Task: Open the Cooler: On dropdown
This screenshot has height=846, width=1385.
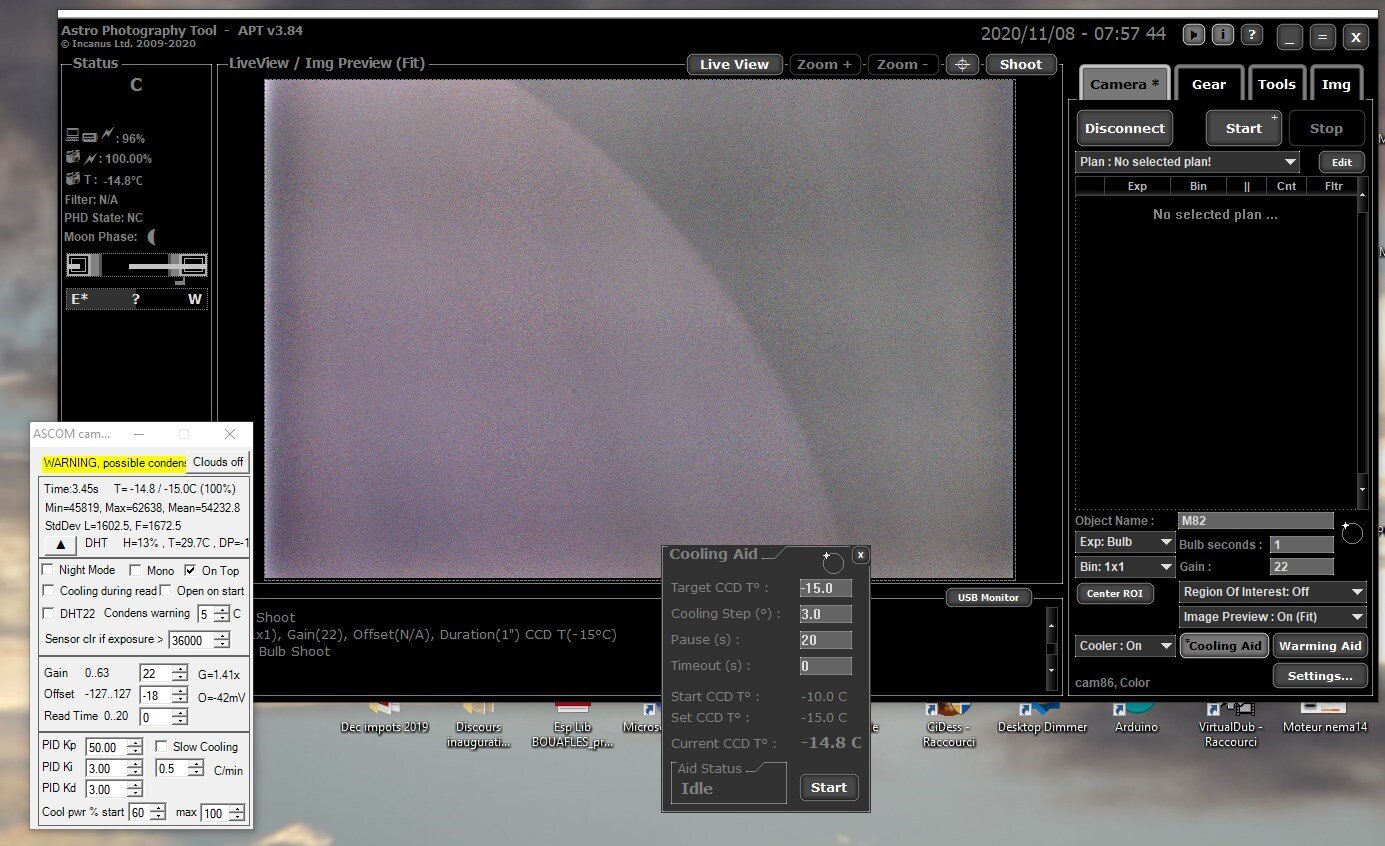Action: 1125,646
